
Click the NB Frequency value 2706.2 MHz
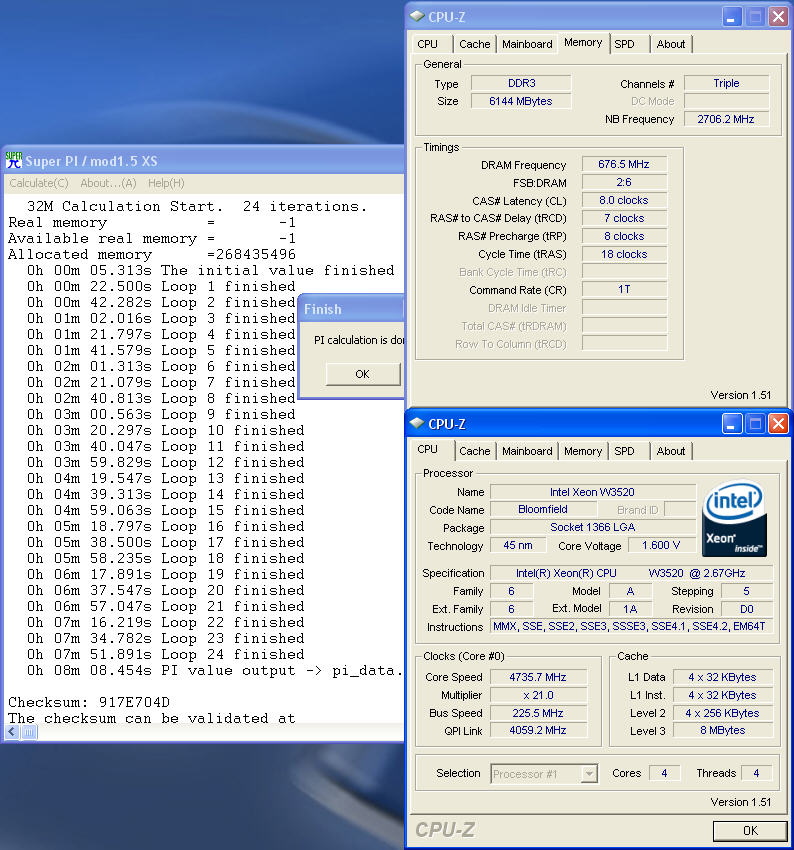[x=726, y=119]
